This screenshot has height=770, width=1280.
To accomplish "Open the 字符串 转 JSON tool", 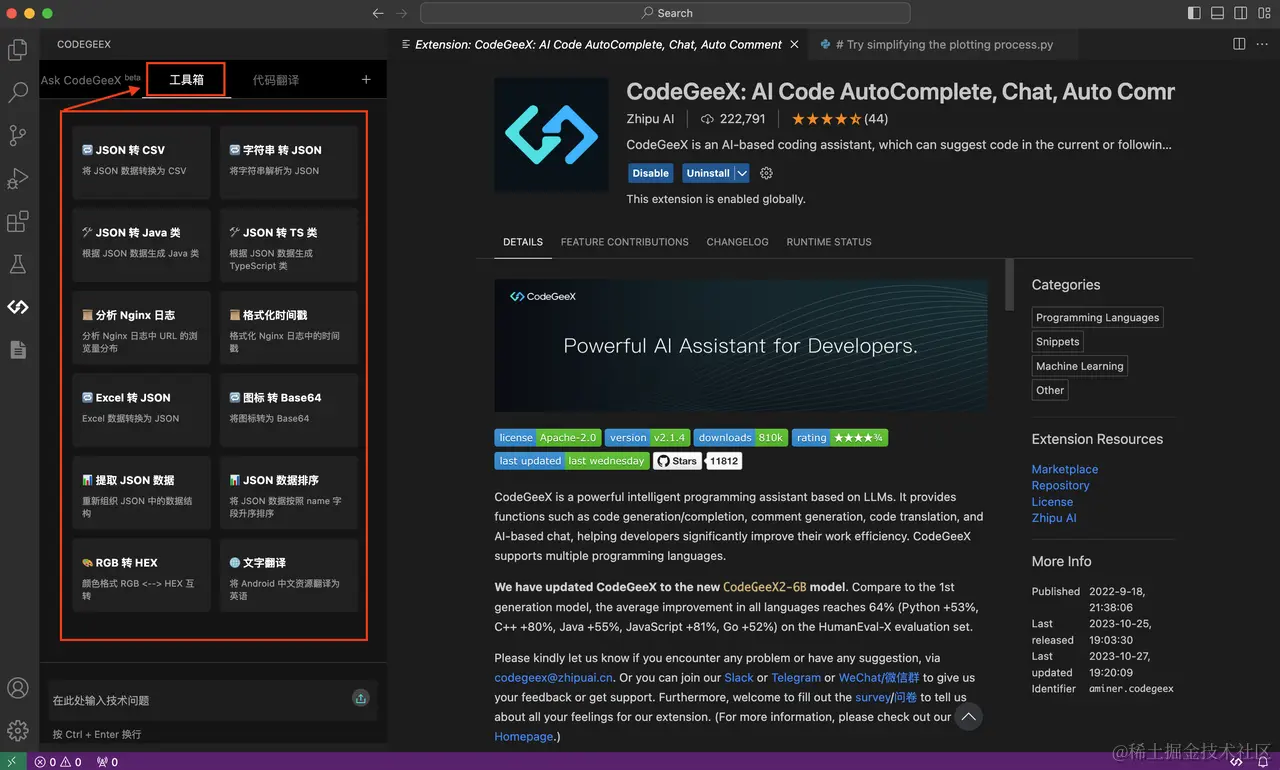I will click(288, 162).
